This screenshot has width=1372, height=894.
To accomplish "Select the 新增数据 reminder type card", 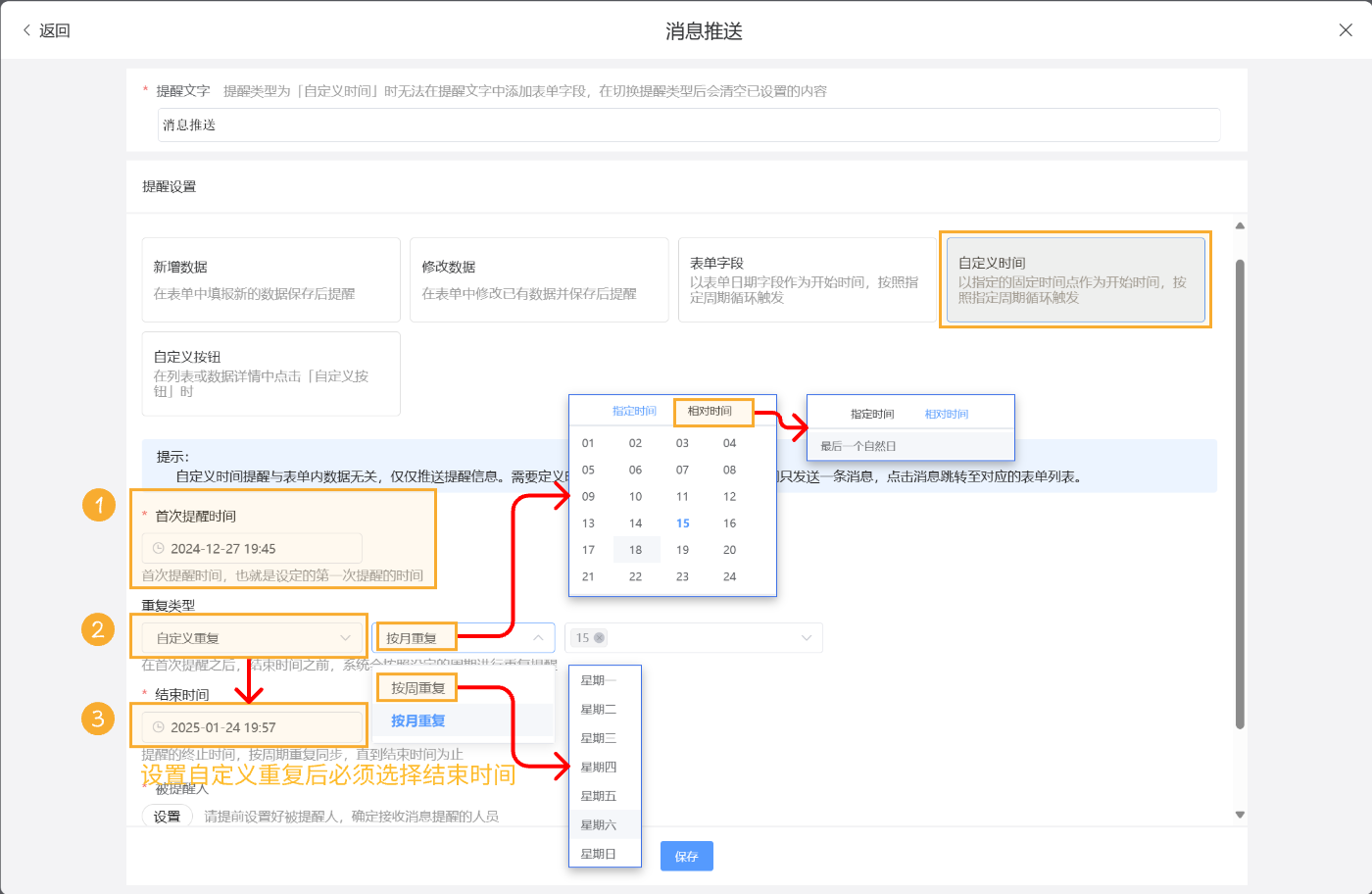I will 270,279.
